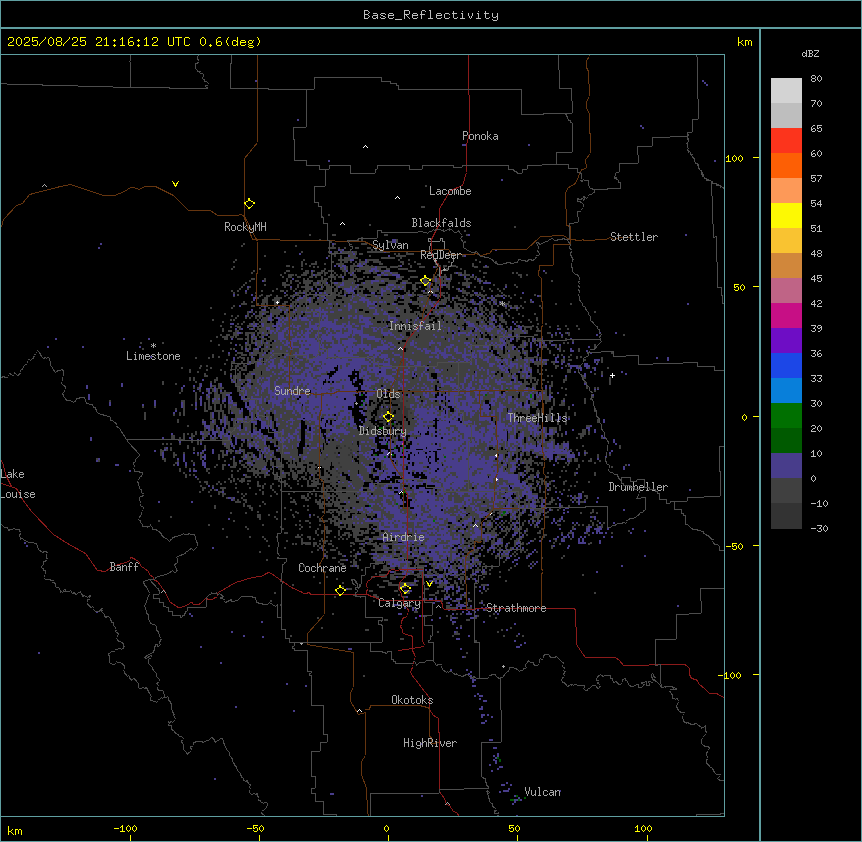
Task: Select the blue 33-36 dBZ legend swatch
Action: (786, 365)
